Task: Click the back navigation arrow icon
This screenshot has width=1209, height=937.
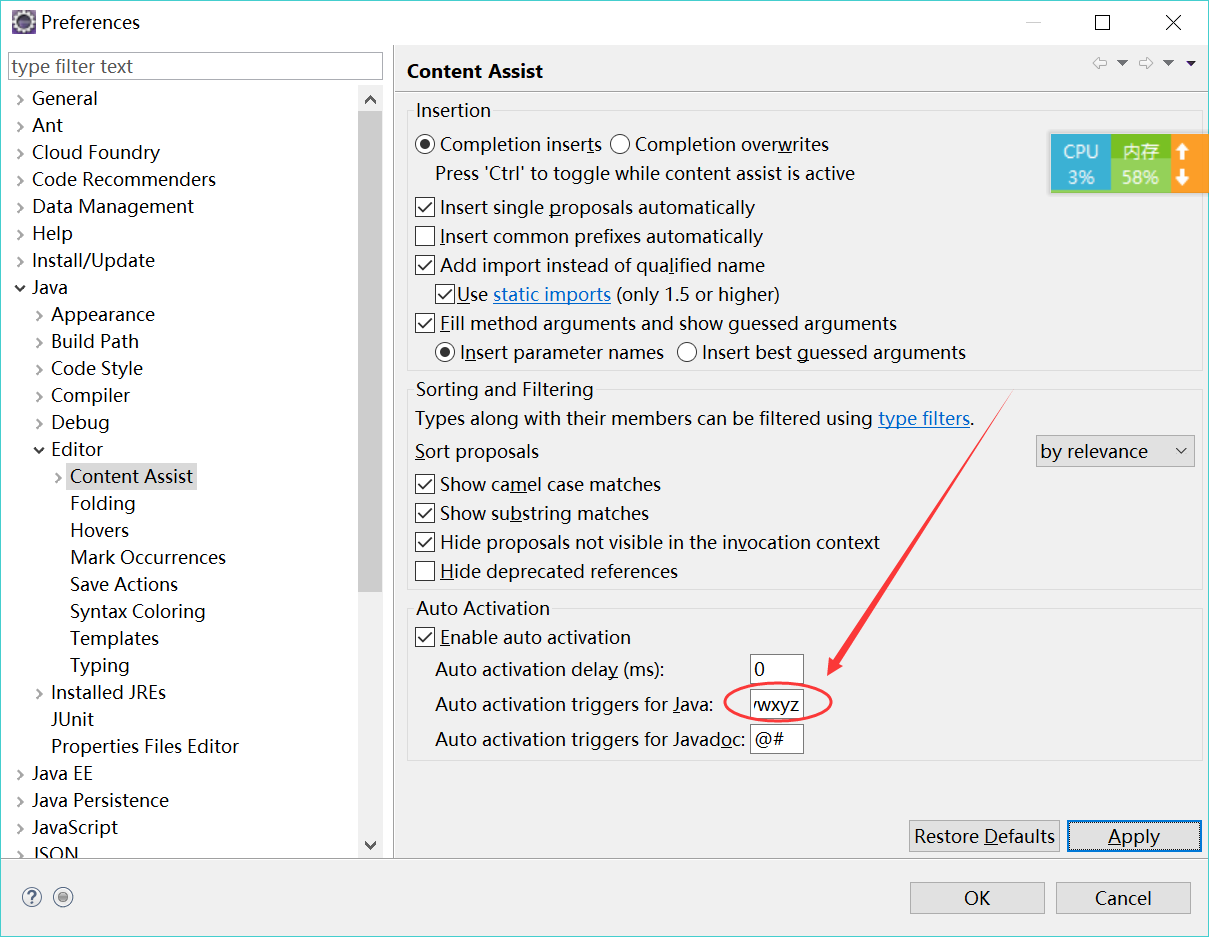Action: [1100, 63]
